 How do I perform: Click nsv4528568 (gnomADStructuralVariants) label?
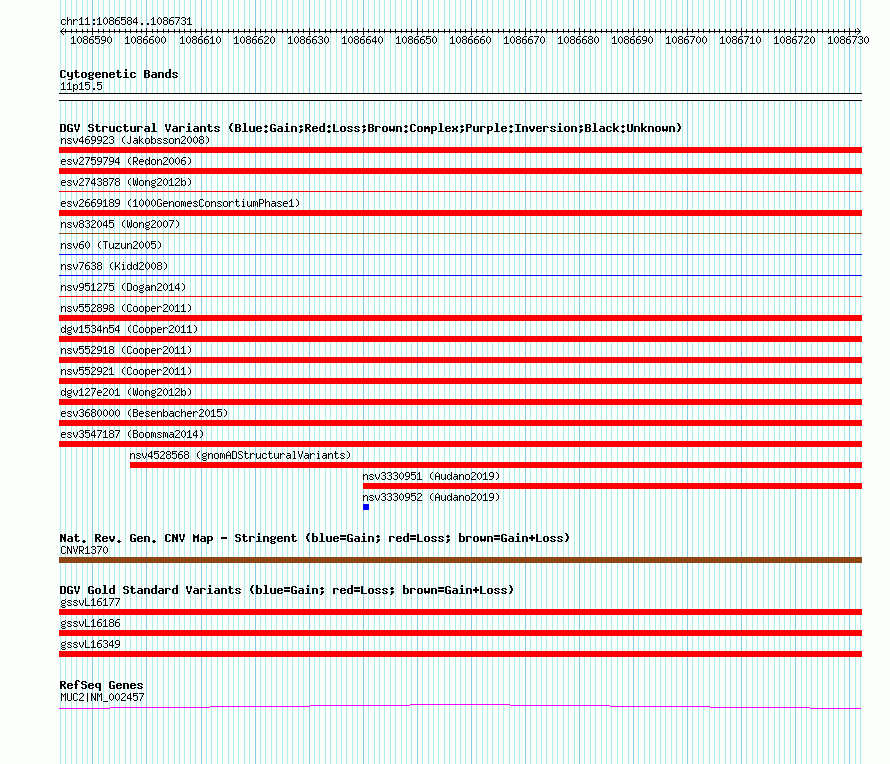[x=240, y=455]
